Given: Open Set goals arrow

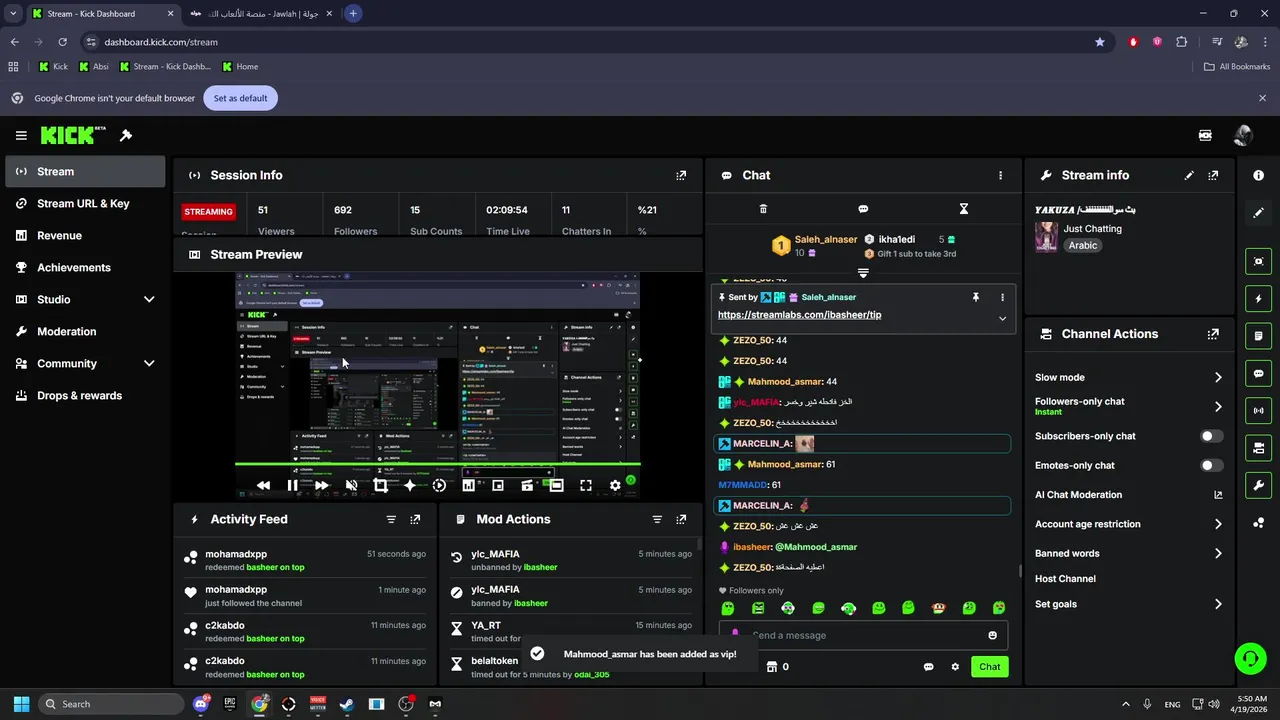Looking at the screenshot, I should (x=1218, y=604).
